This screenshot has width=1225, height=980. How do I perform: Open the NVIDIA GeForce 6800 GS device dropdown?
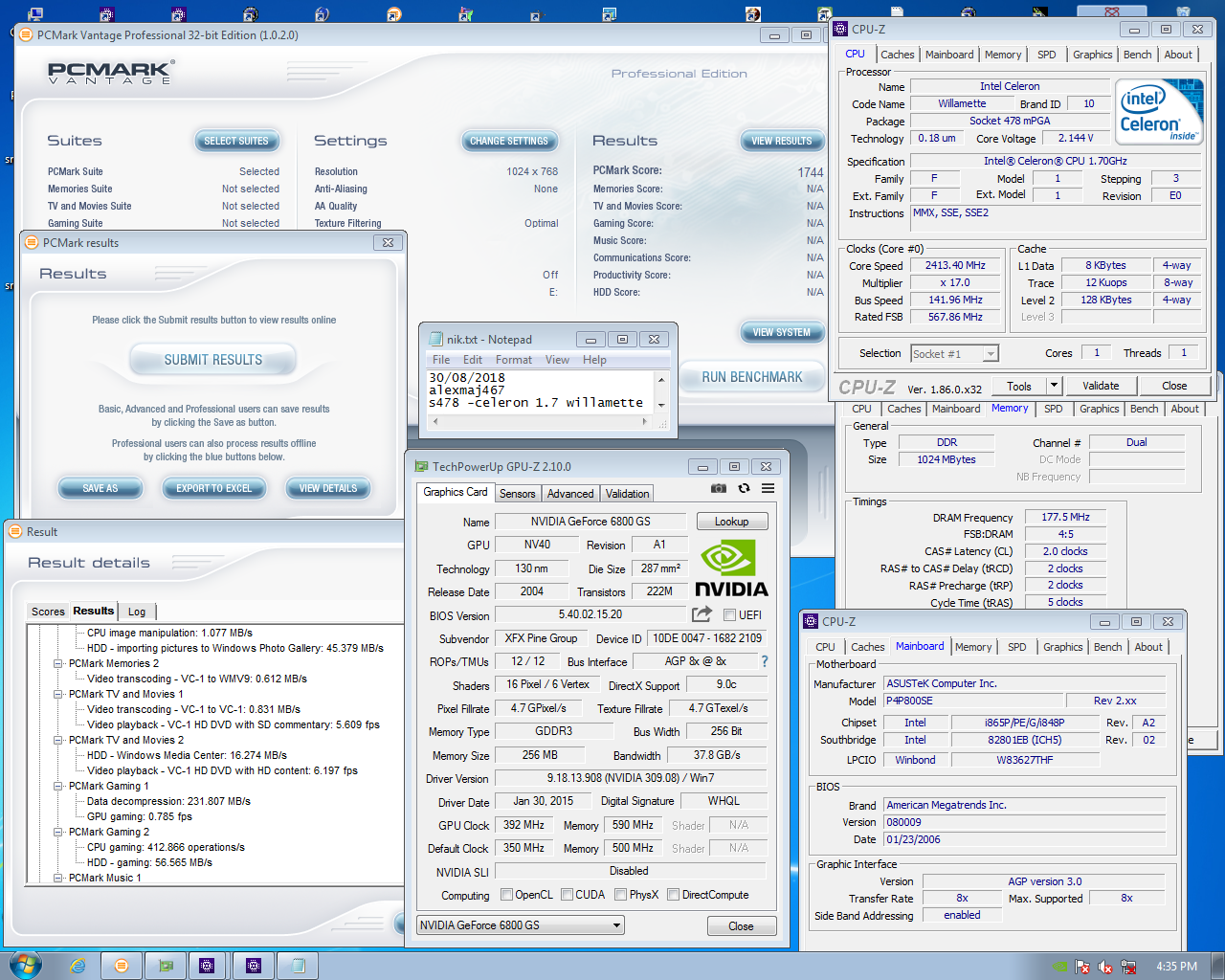[522, 925]
